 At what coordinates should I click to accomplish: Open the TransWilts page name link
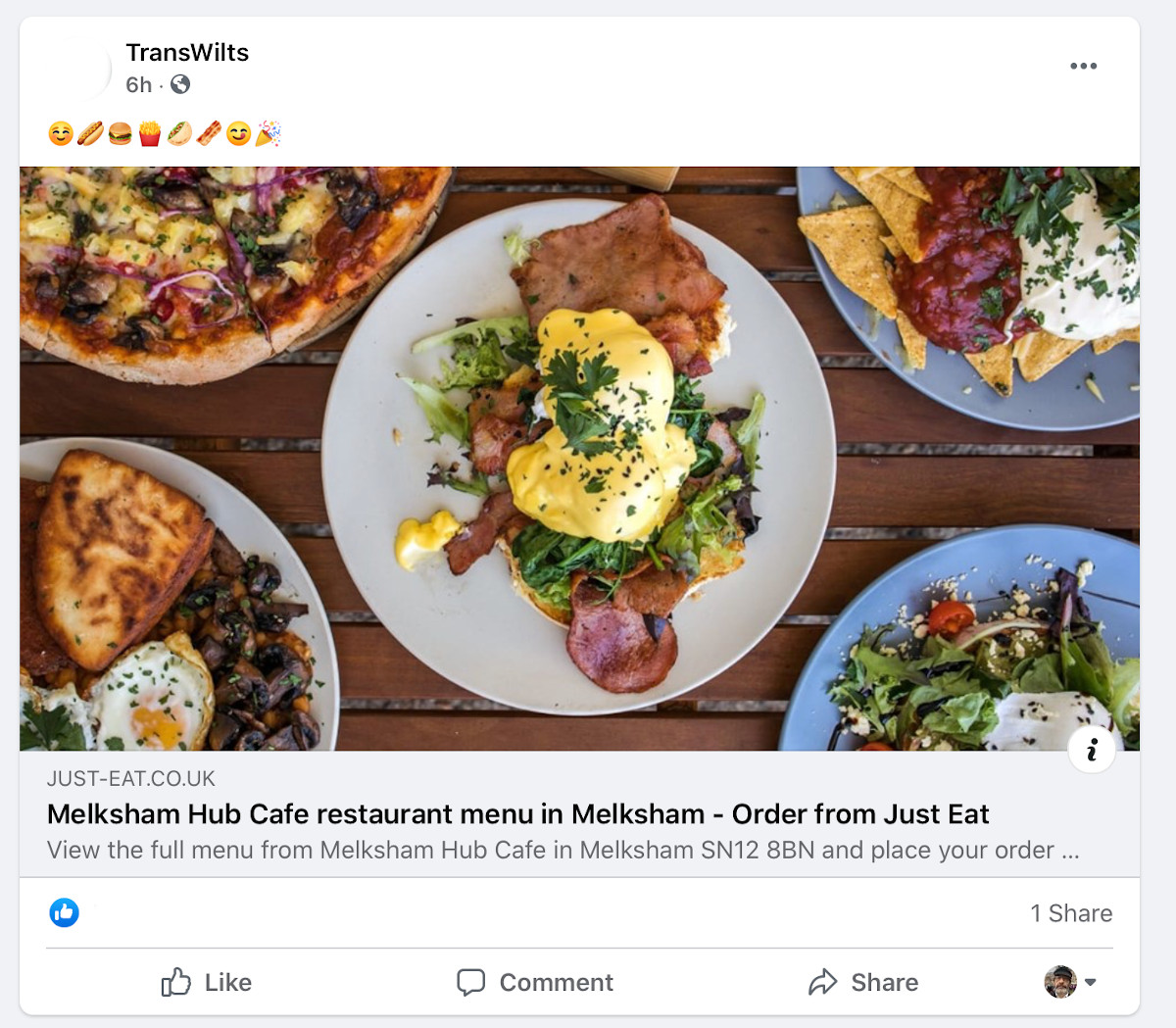pyautogui.click(x=187, y=53)
